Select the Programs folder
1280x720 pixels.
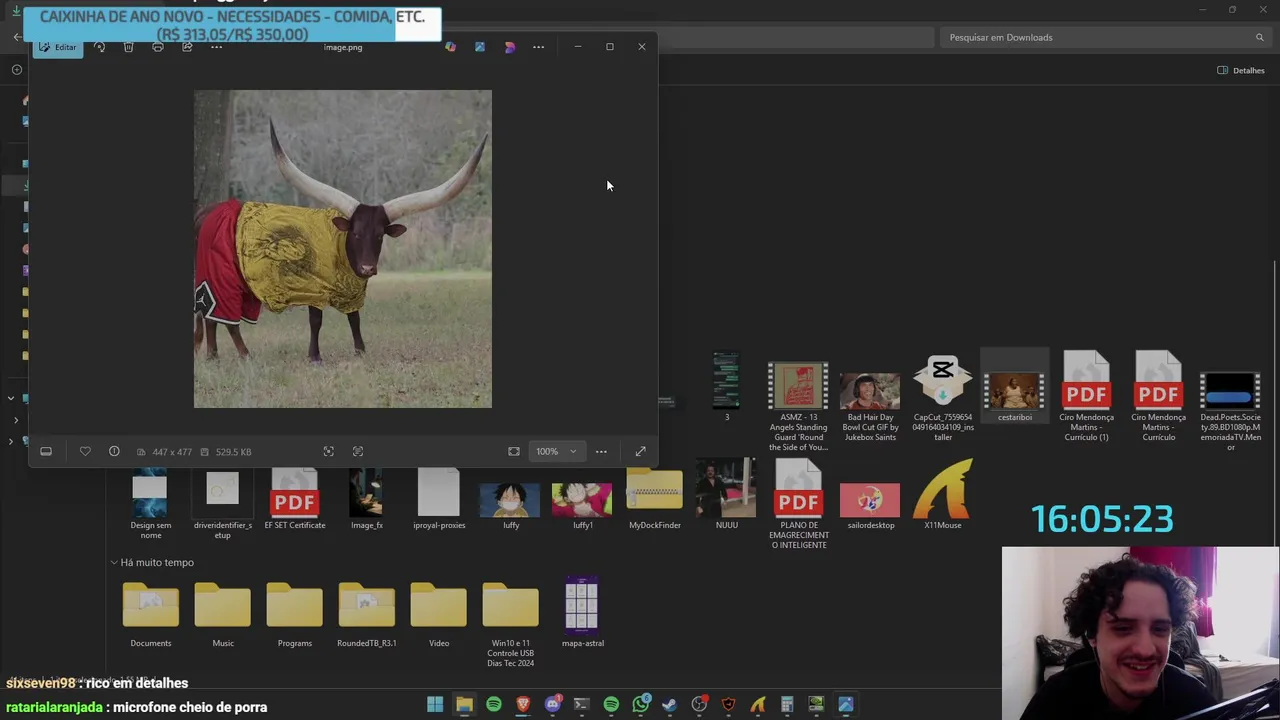point(295,613)
